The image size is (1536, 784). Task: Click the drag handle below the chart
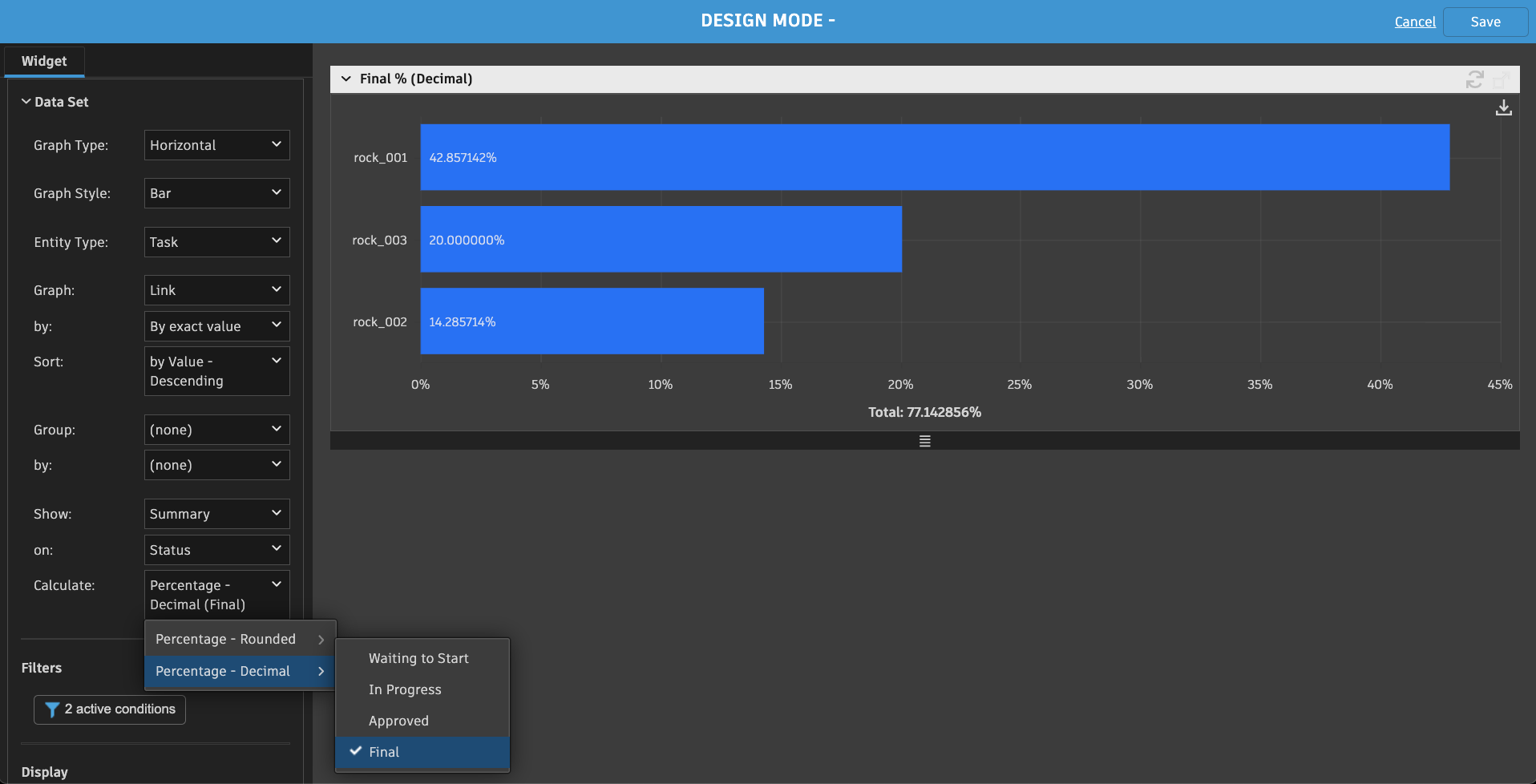click(924, 440)
